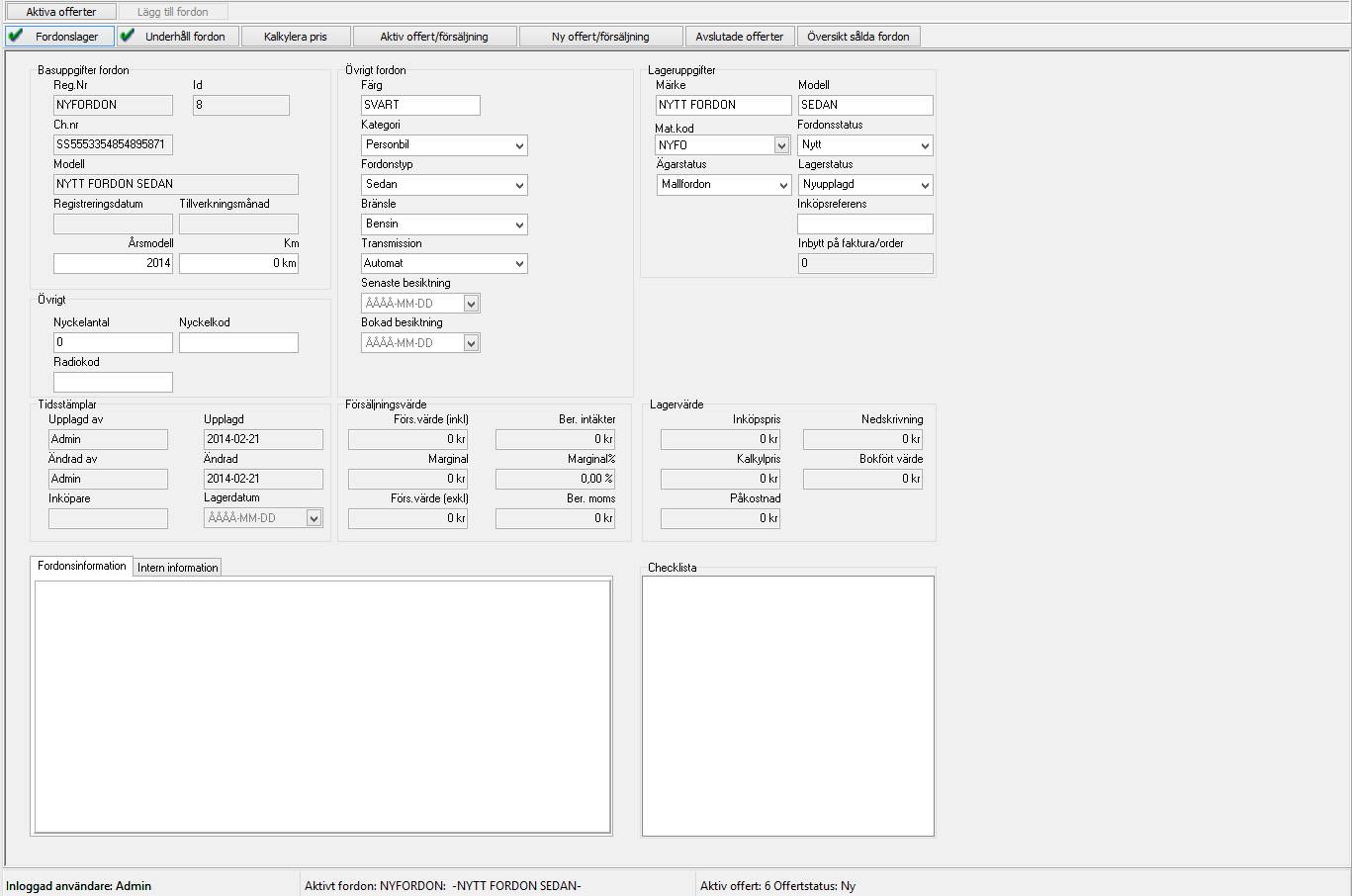Expand the Lagerstatus dropdown showing Nyupplagd
The width and height of the screenshot is (1352, 896).
click(925, 185)
